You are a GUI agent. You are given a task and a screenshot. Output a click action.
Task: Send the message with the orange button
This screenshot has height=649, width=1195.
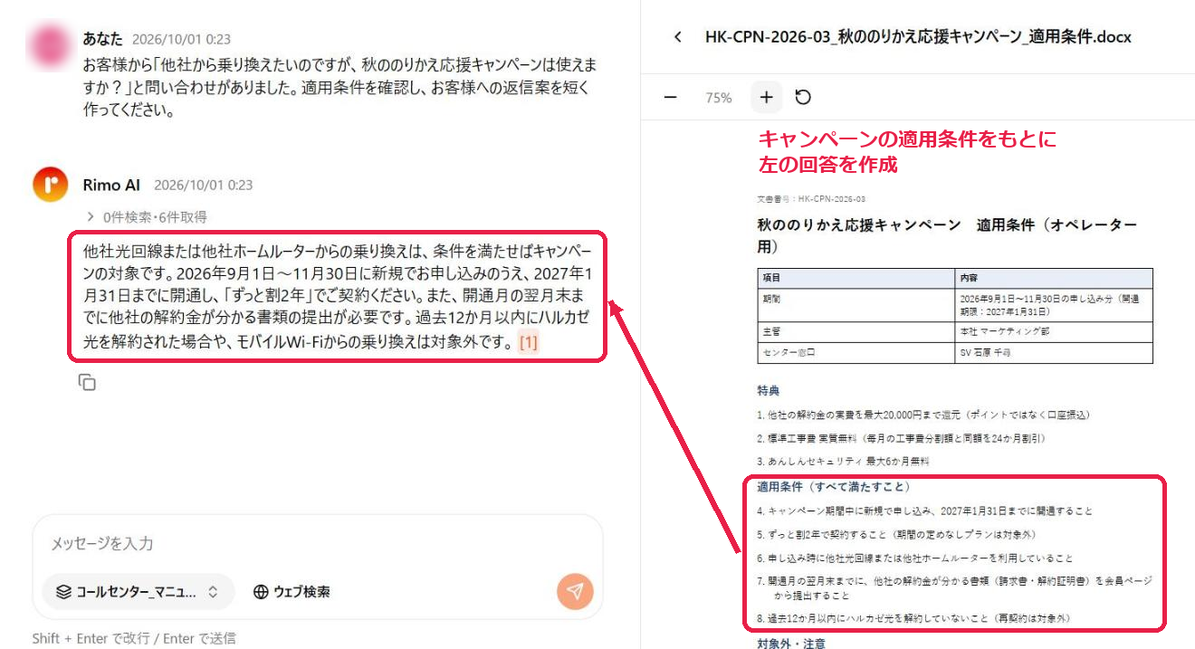[x=575, y=591]
